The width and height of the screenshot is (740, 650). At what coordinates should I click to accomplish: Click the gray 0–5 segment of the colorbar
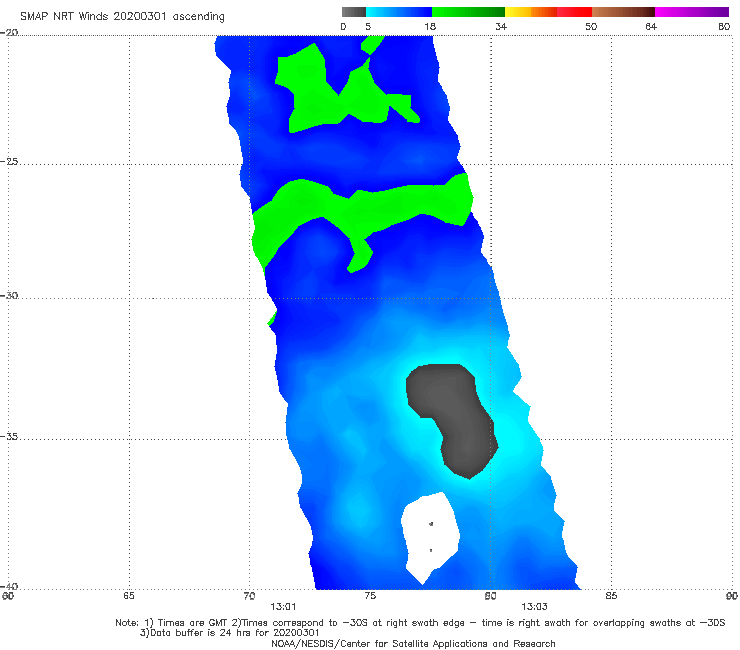click(x=354, y=12)
